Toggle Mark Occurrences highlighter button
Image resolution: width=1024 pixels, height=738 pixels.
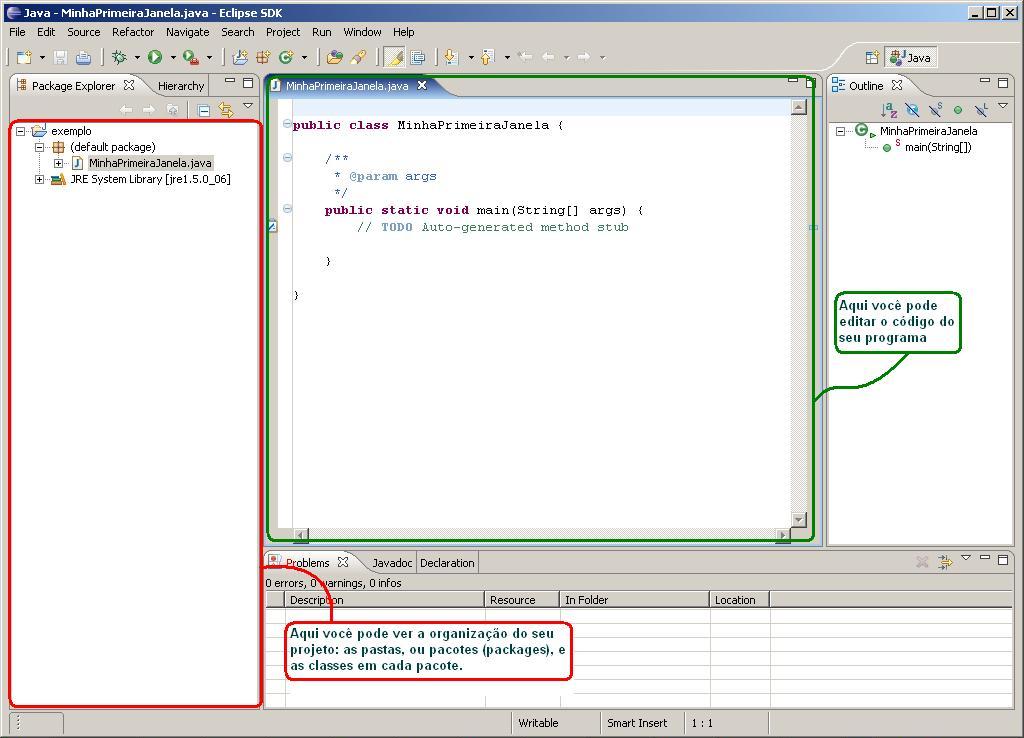tap(394, 57)
